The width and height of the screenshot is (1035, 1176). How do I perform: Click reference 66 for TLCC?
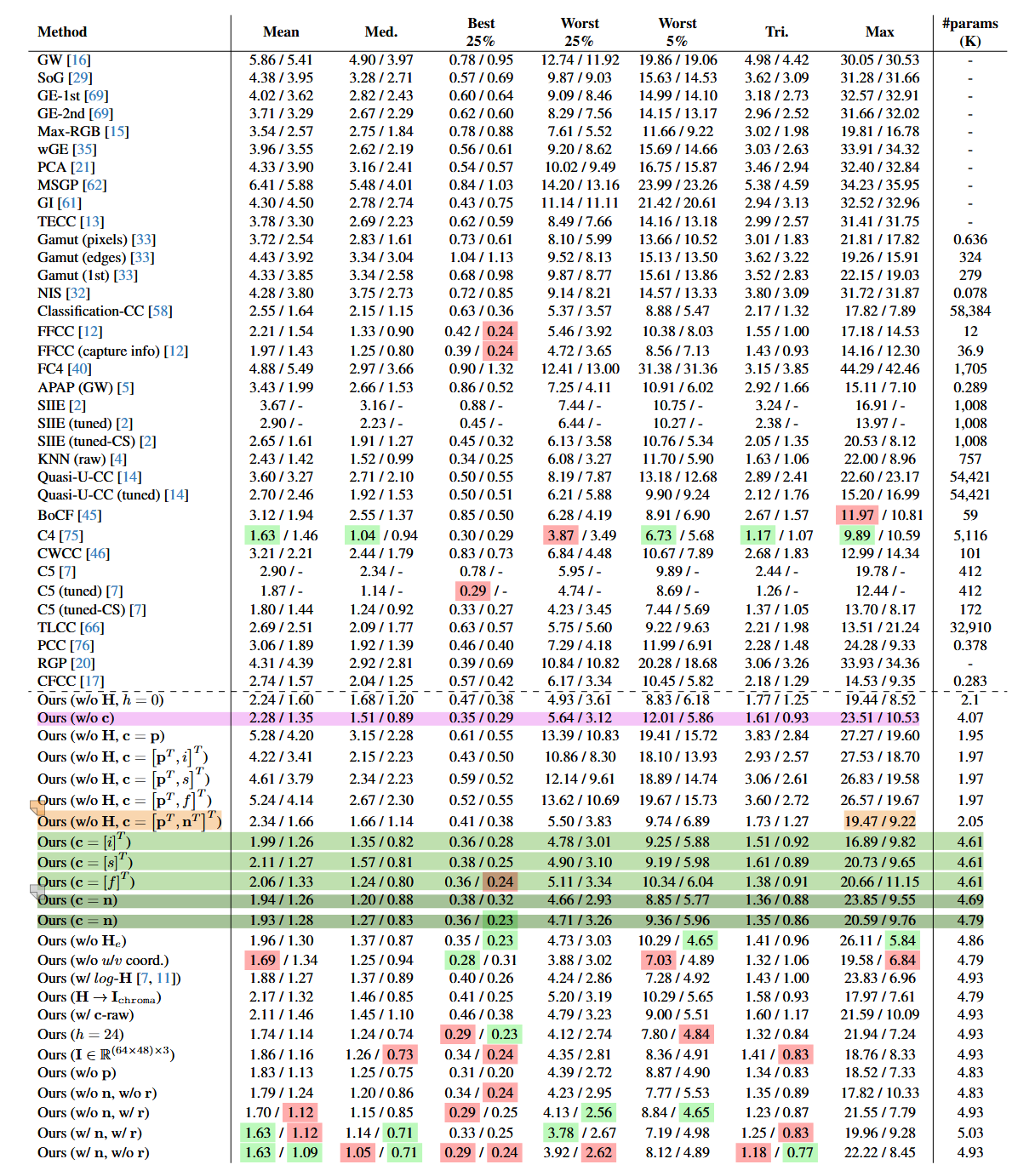point(92,627)
